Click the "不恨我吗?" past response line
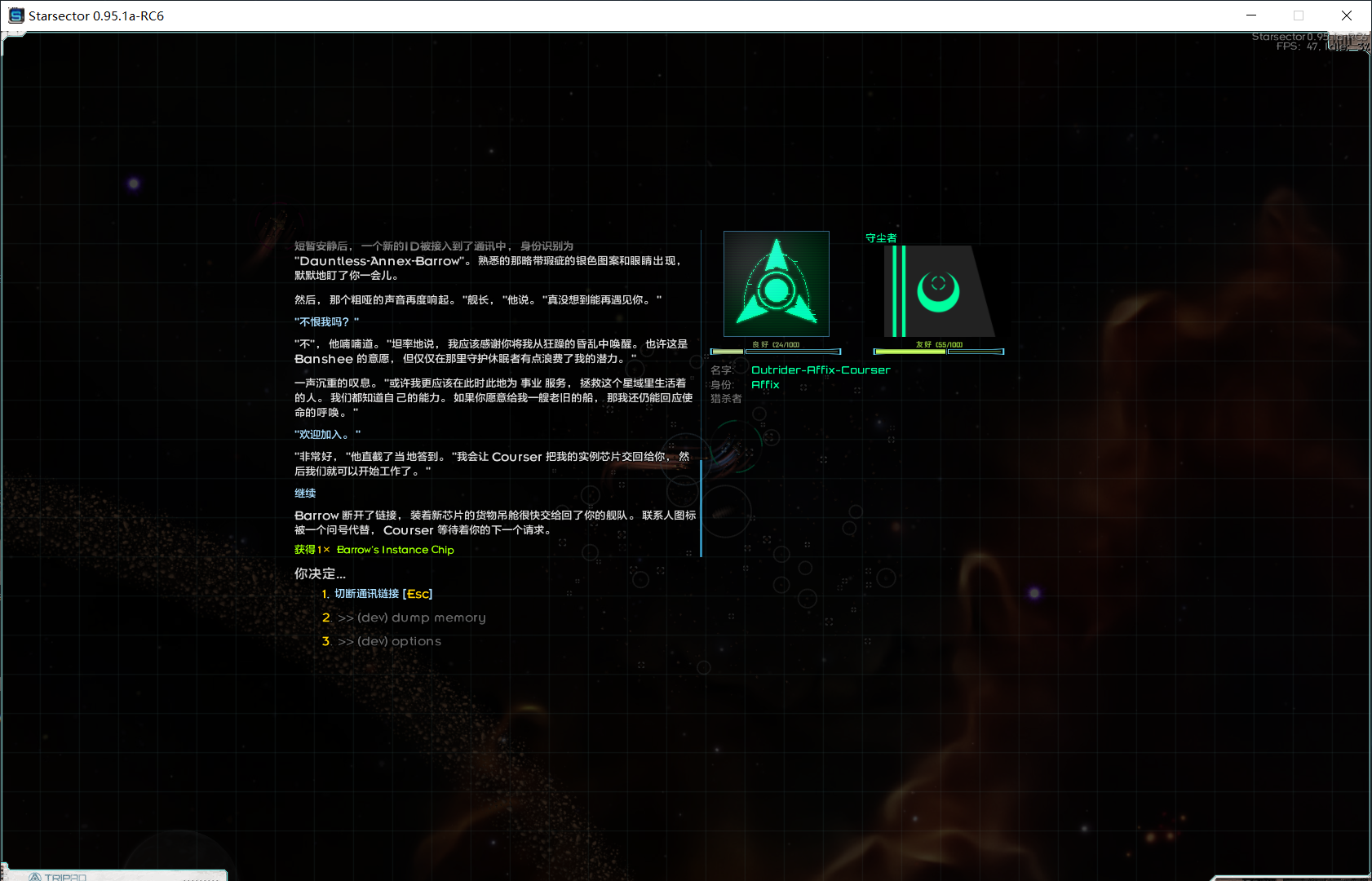 (x=326, y=322)
